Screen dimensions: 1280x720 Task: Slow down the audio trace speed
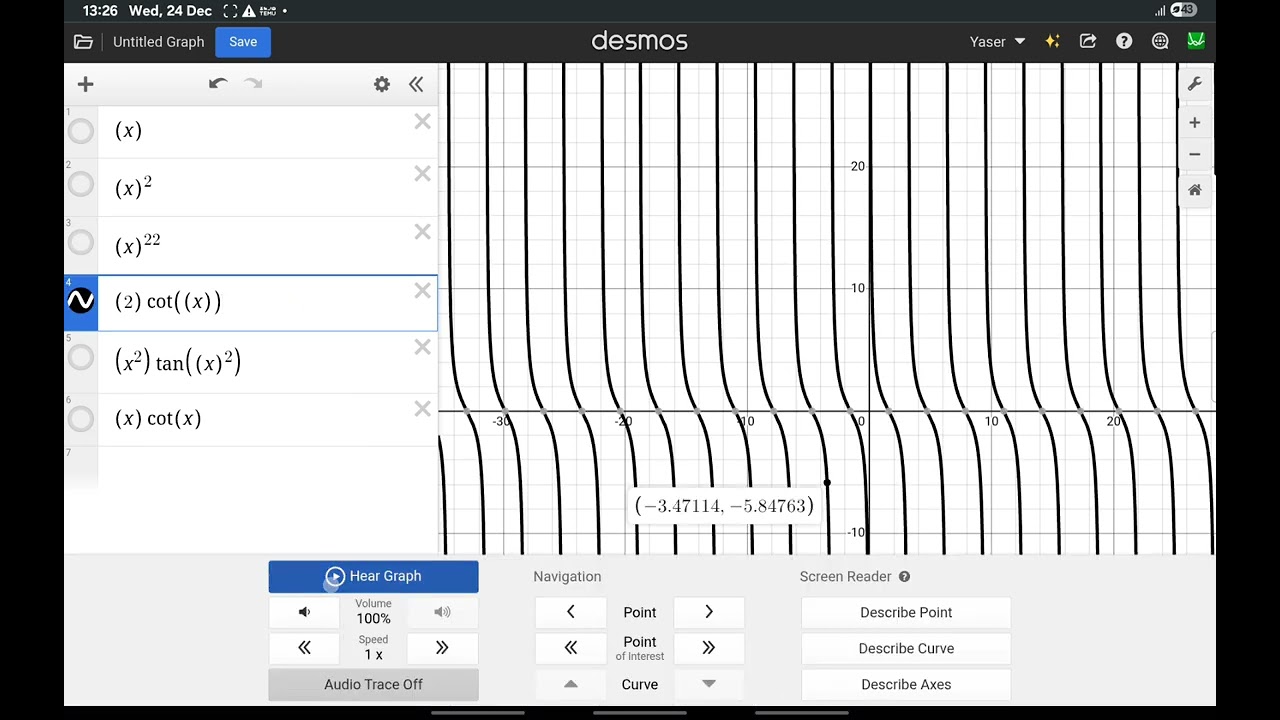click(304, 648)
